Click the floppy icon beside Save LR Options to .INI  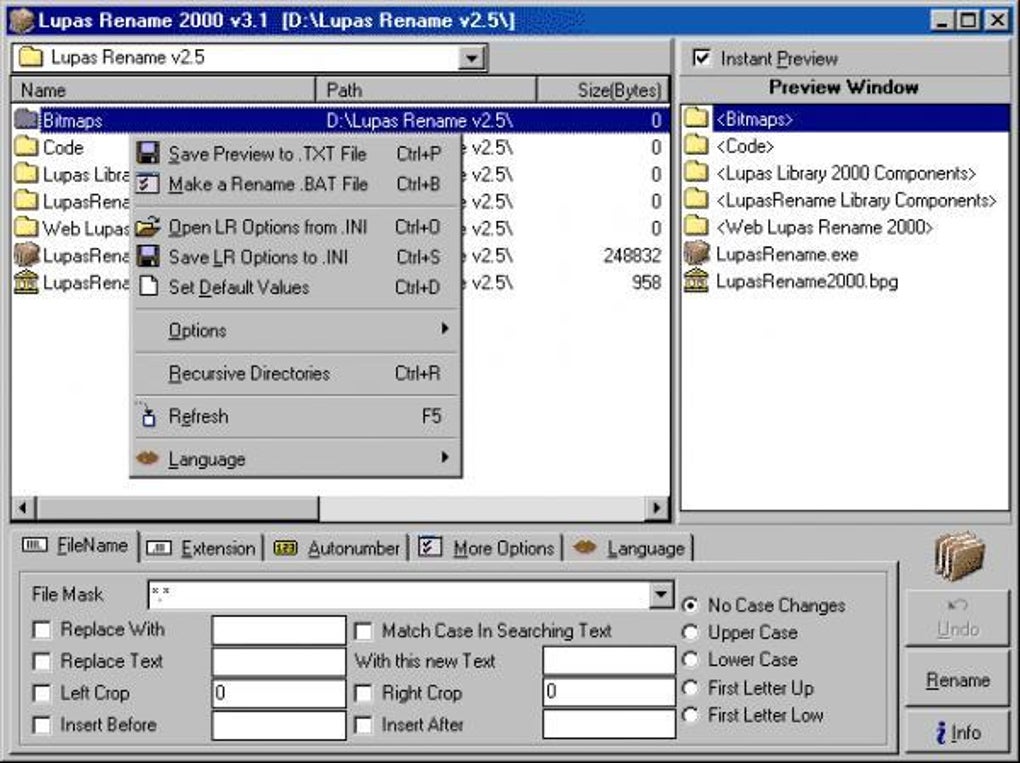148,257
